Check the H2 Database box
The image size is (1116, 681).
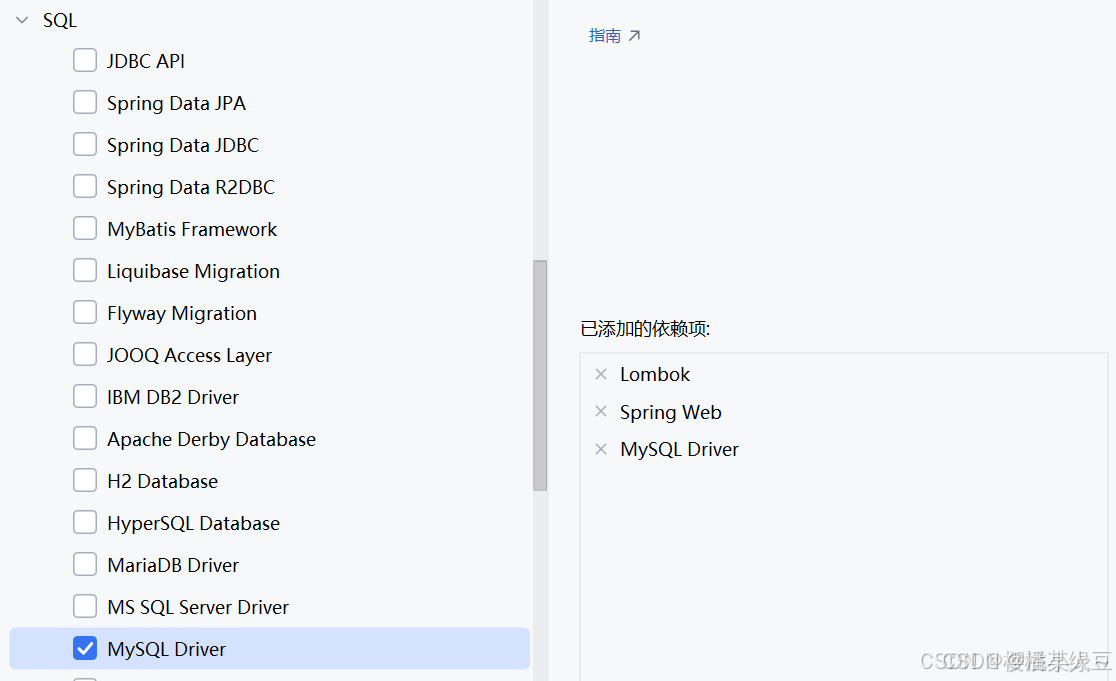click(x=85, y=480)
